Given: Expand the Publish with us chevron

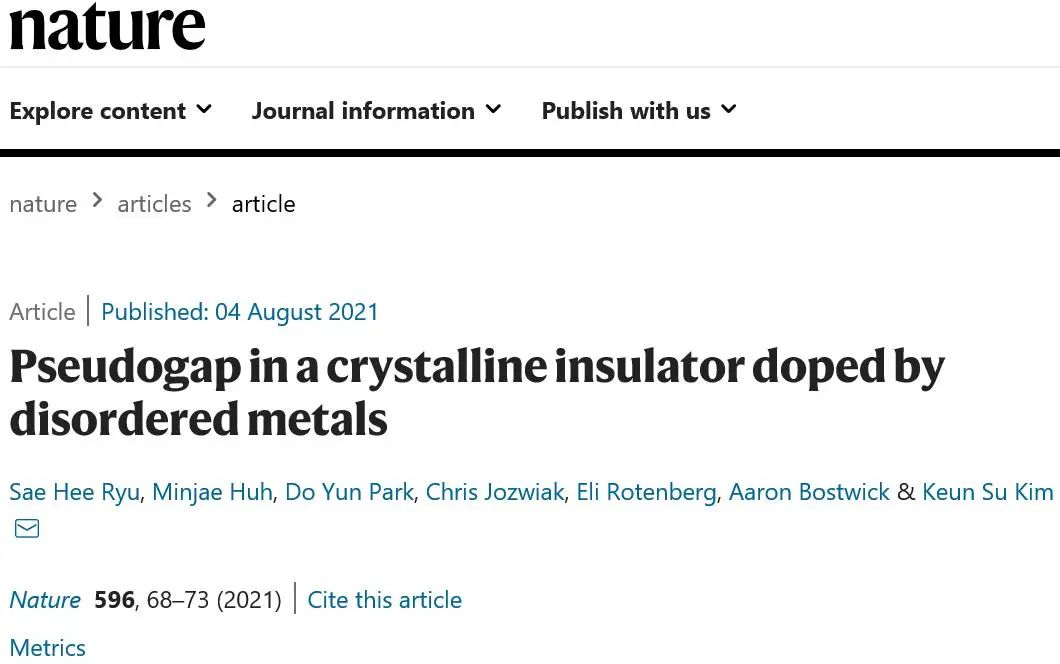Looking at the screenshot, I should pos(729,110).
